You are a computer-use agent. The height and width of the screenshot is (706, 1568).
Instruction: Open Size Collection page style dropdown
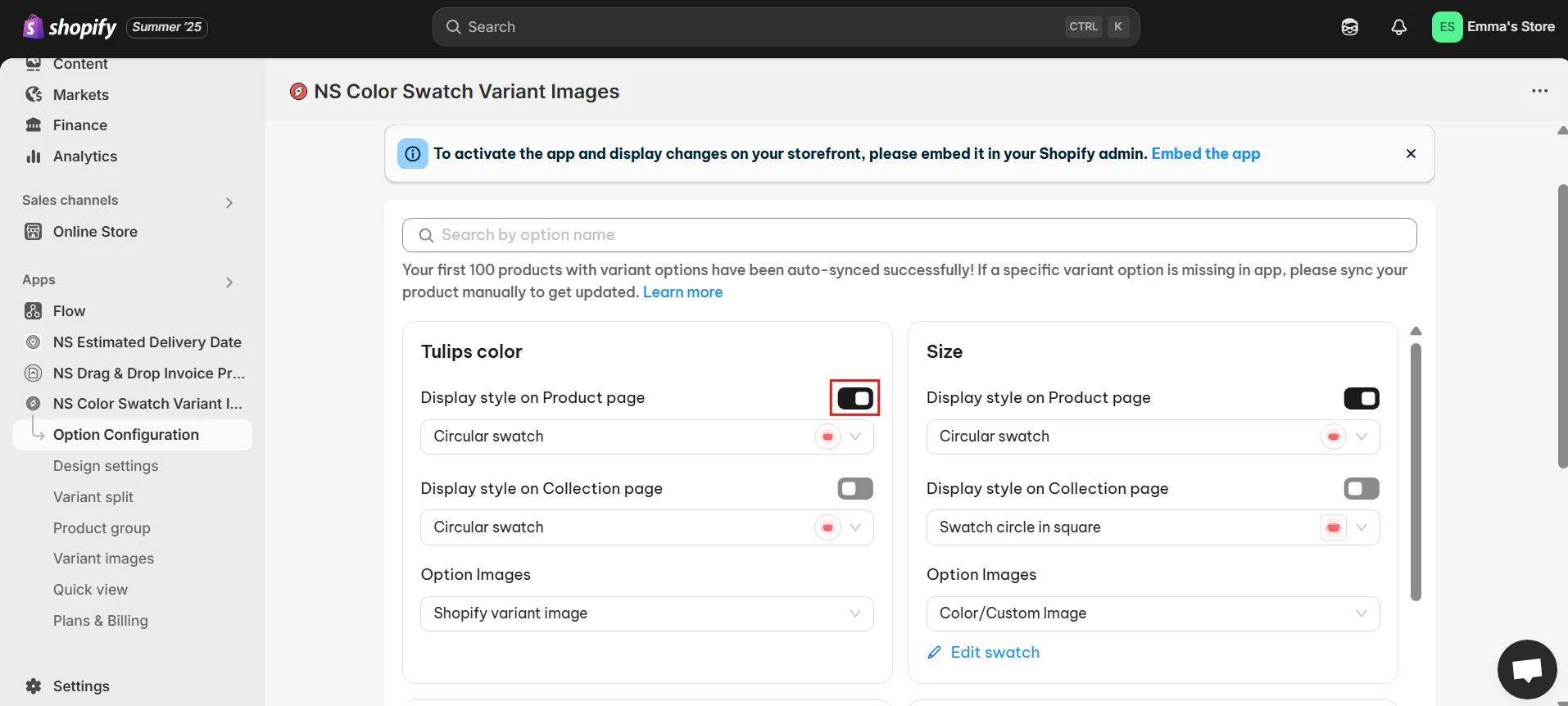[x=1153, y=528]
